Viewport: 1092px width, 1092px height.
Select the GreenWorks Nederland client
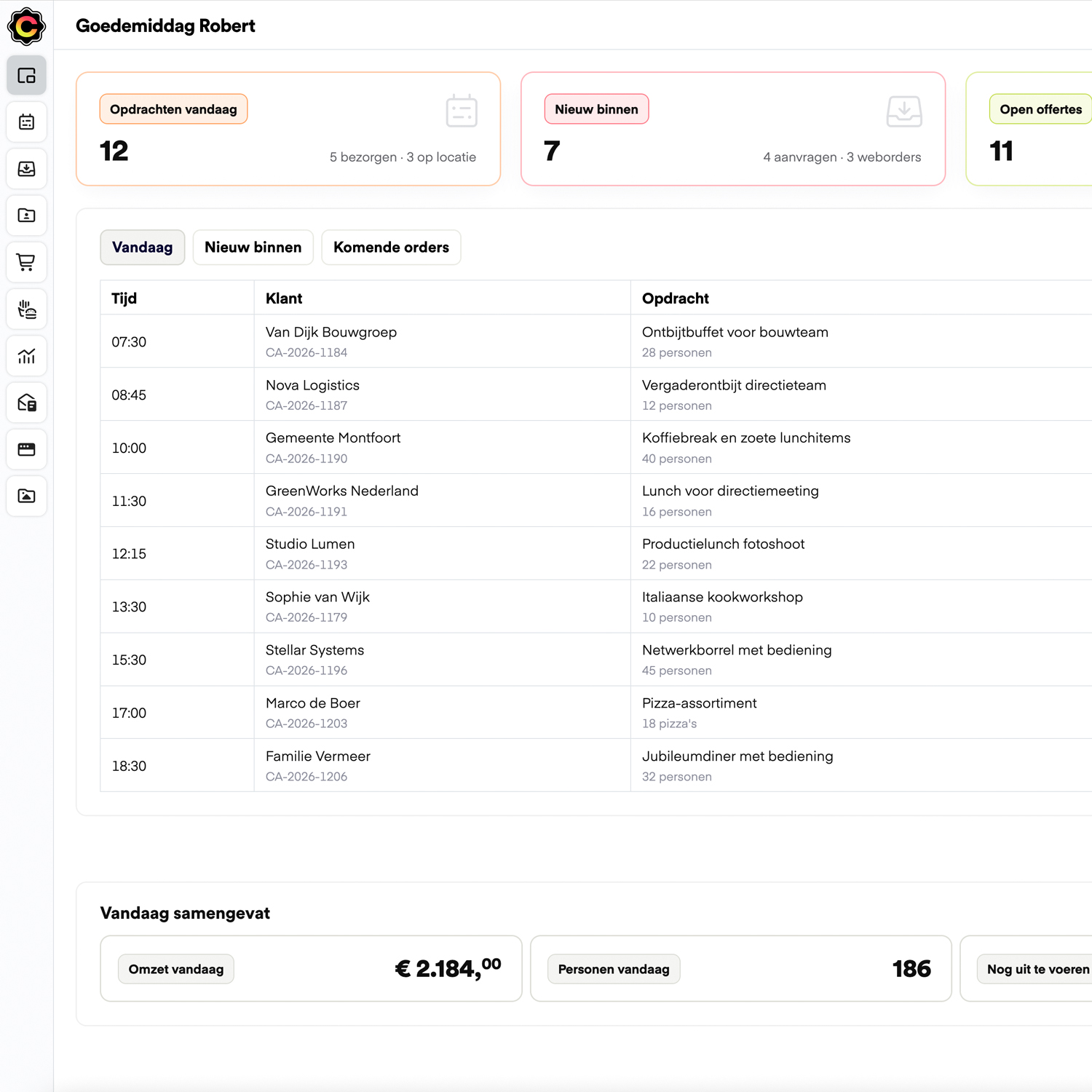341,491
